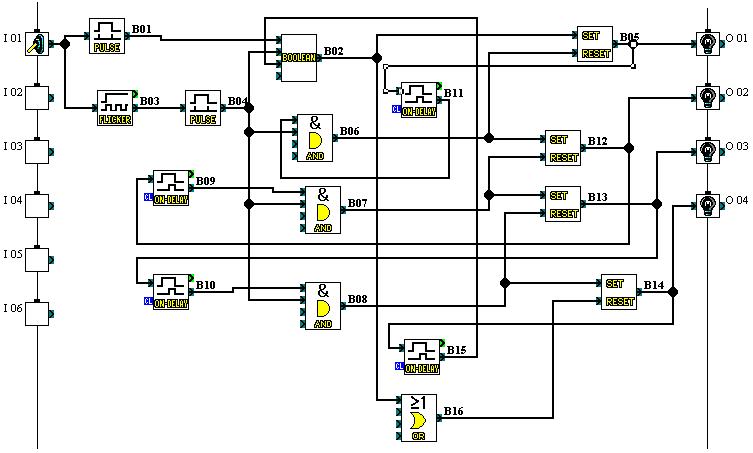Viewport: 753px width, 453px height.
Task: Click the O01 output label
Action: click(737, 38)
